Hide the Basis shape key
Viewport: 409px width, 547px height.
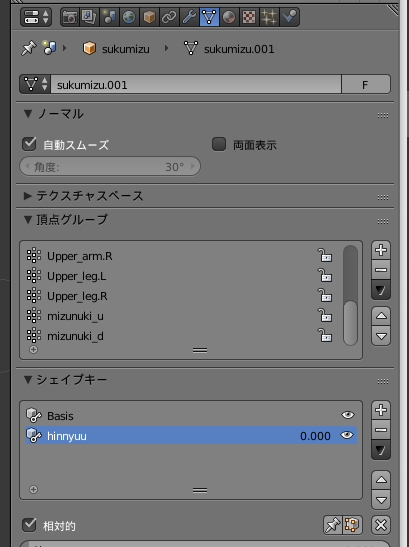coord(348,415)
